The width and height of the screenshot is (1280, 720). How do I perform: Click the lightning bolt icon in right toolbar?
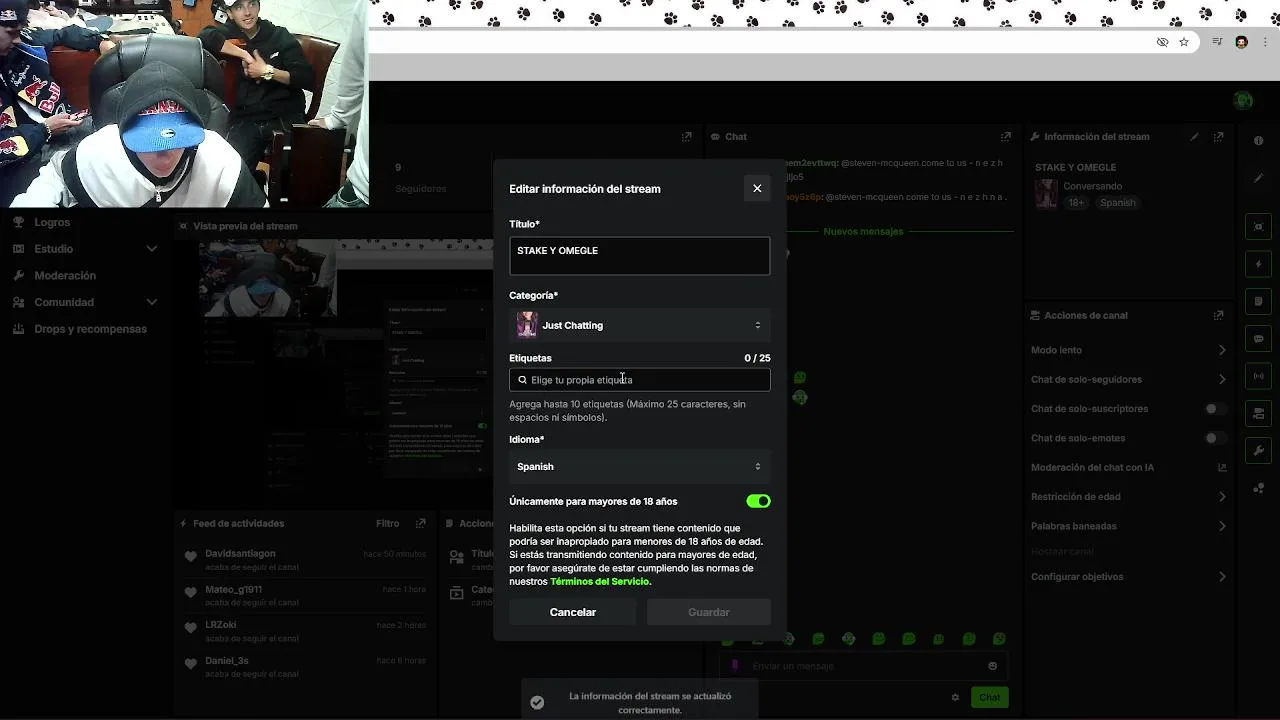1259,264
